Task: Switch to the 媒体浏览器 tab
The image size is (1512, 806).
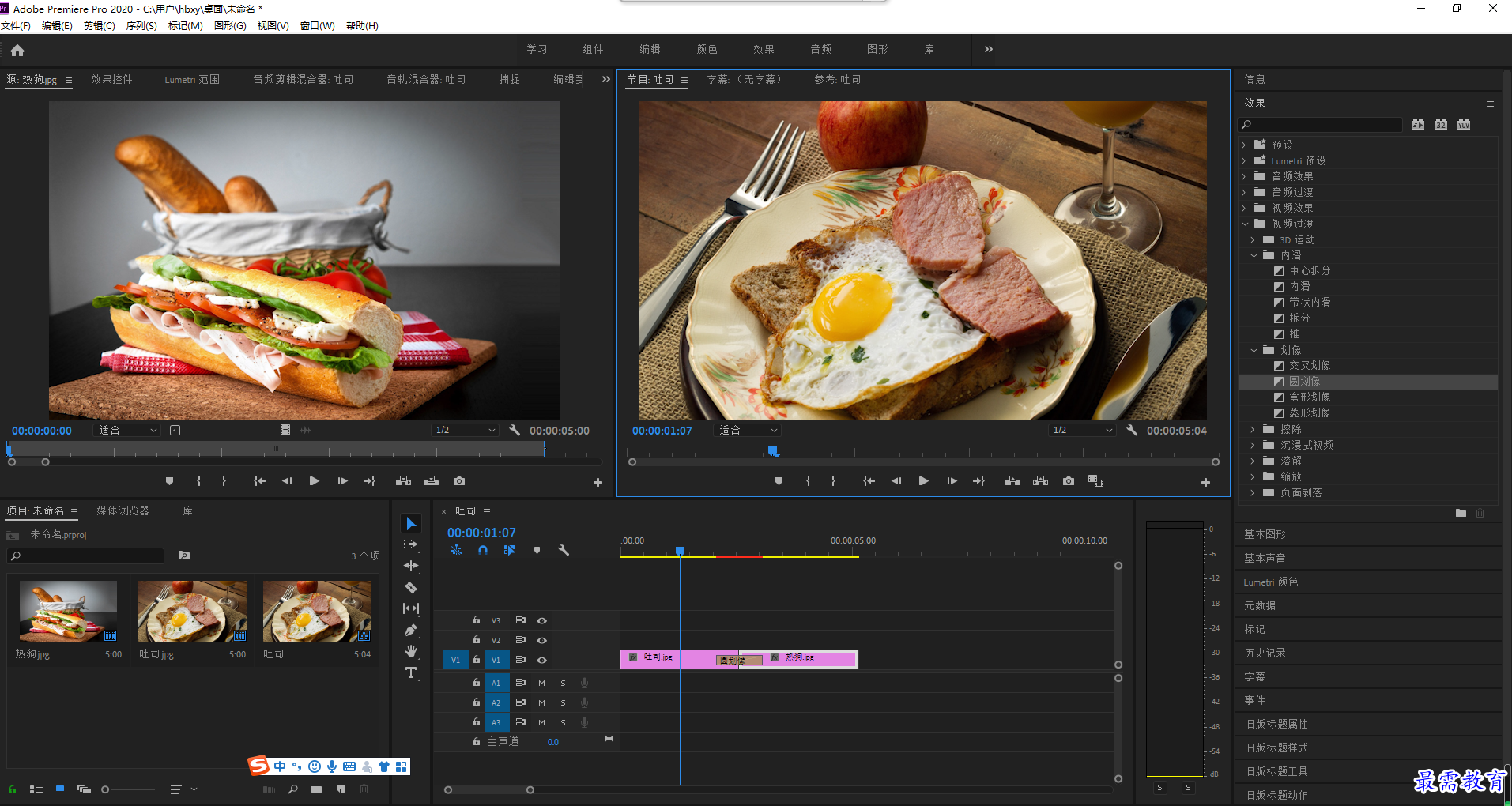Action: coord(123,511)
